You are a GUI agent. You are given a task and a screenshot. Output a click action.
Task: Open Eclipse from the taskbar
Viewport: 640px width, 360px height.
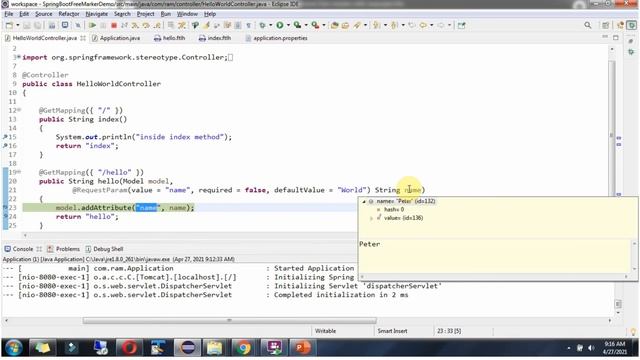(x=188, y=348)
